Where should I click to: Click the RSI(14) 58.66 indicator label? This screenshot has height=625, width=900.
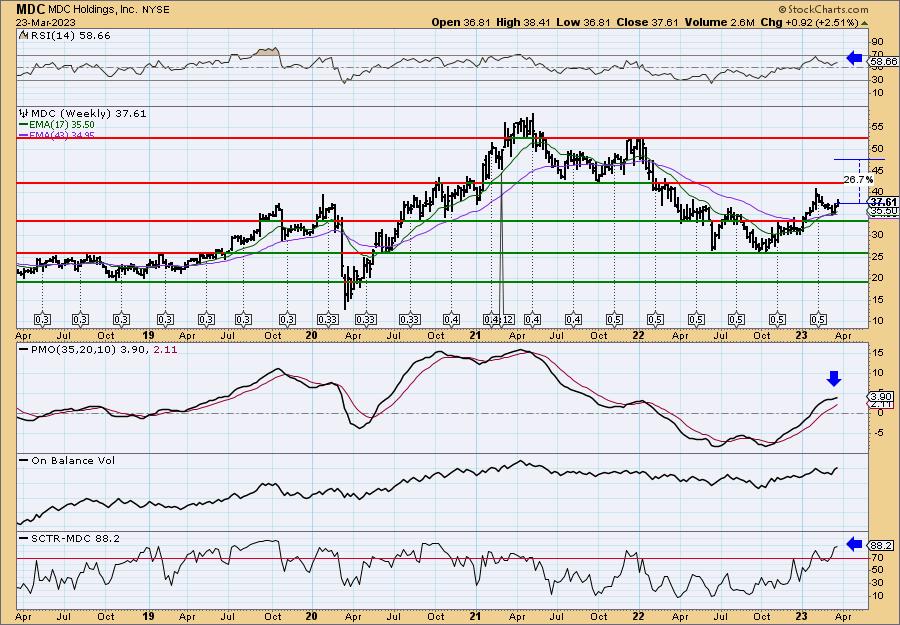click(x=69, y=36)
